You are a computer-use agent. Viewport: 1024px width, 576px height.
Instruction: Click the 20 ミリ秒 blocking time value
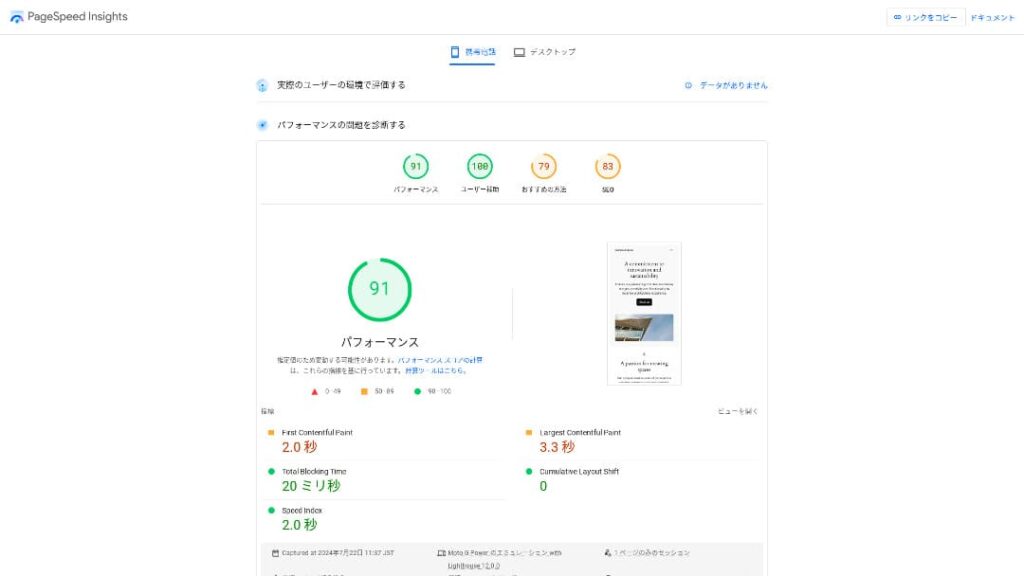(311, 486)
